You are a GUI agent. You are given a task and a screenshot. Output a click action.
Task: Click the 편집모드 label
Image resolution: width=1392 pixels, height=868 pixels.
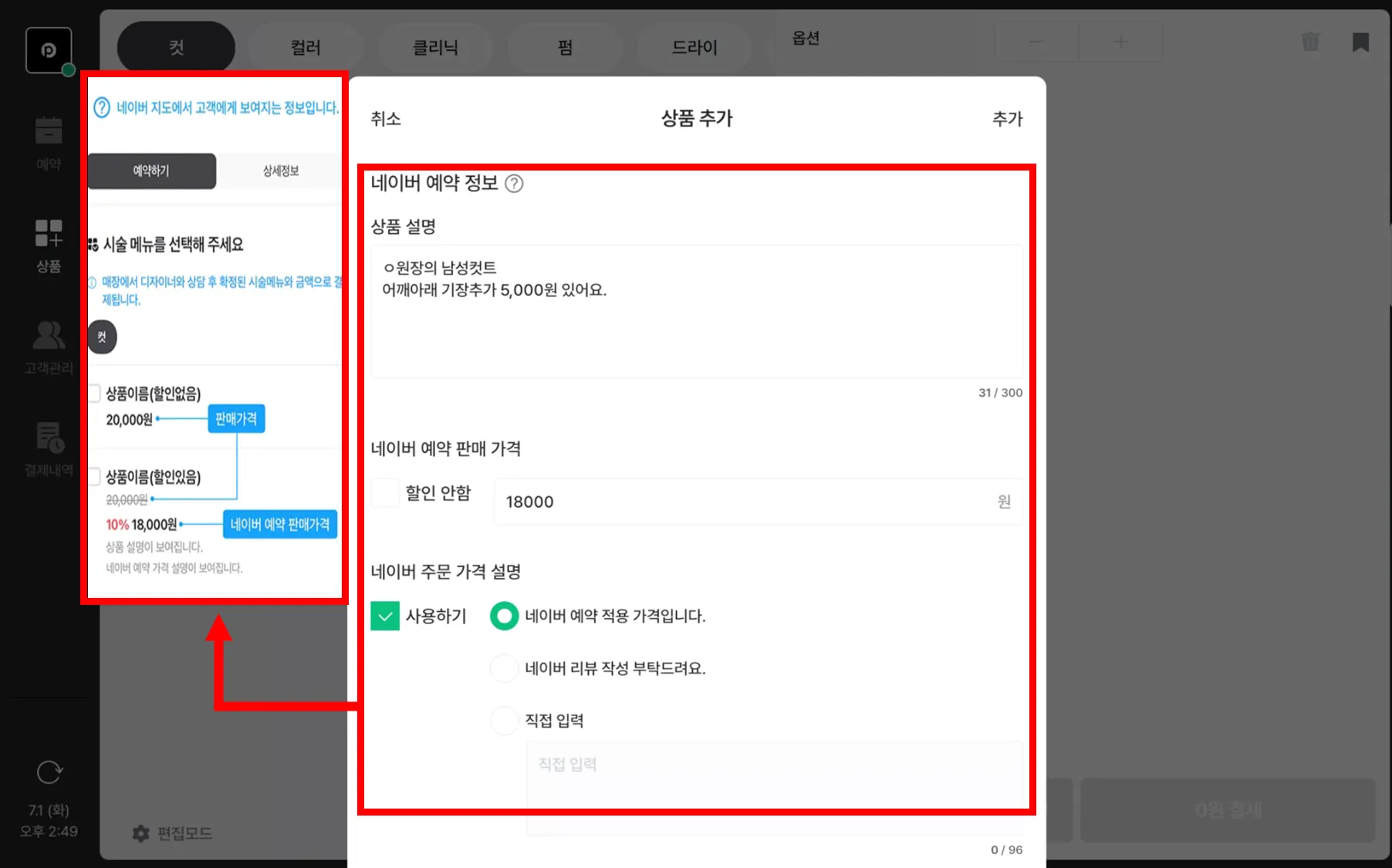coord(184,833)
